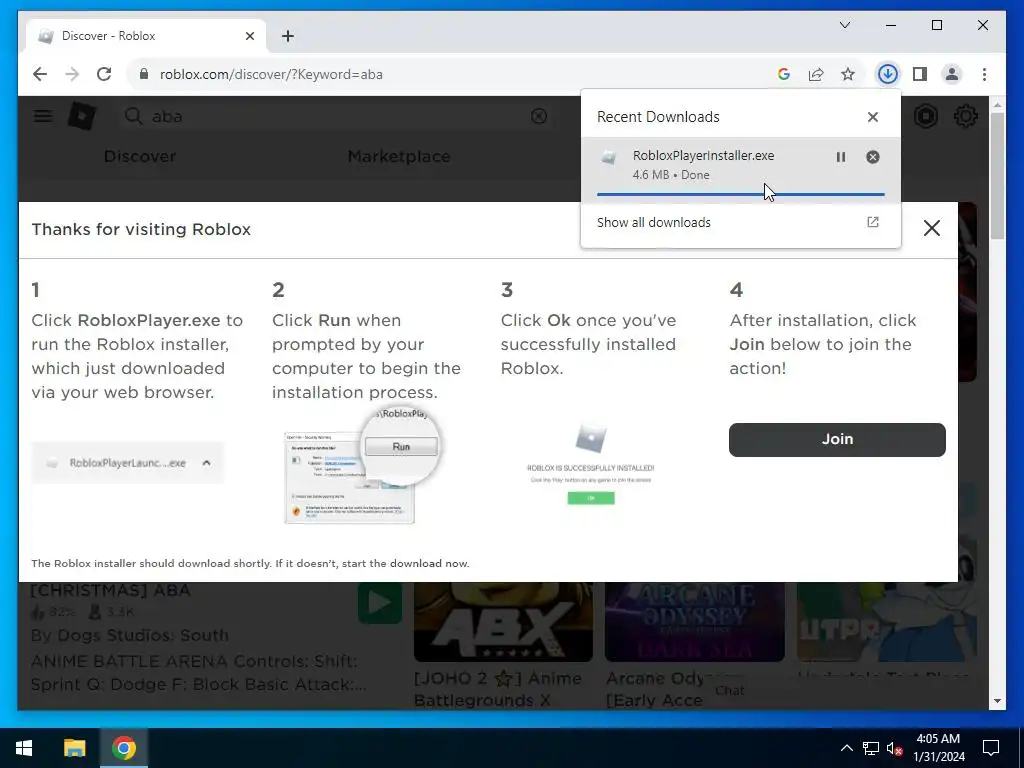The width and height of the screenshot is (1024, 768).
Task: Click the page scrollbar thumb
Action: [997, 176]
